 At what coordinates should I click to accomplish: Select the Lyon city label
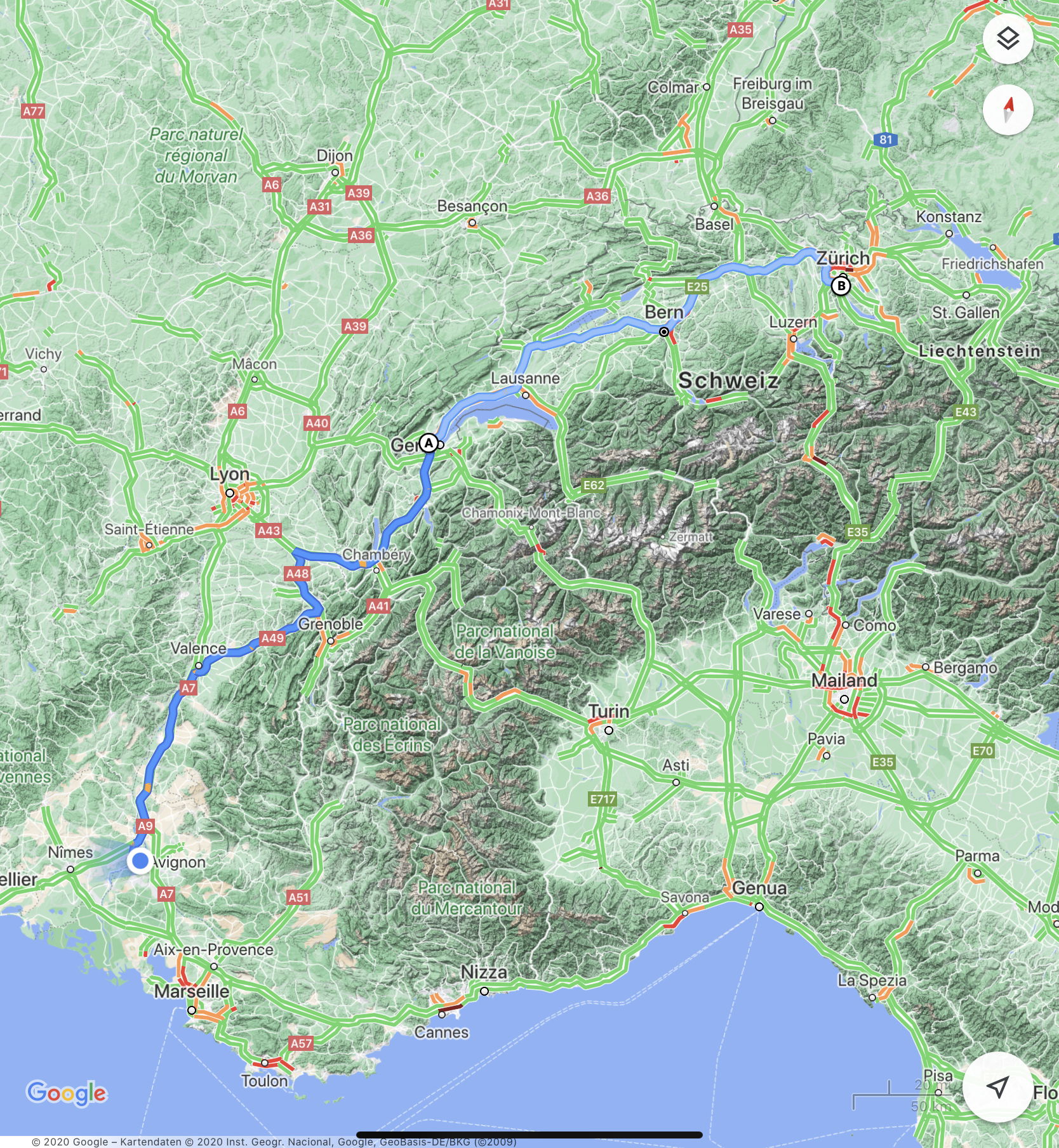pyautogui.click(x=229, y=474)
